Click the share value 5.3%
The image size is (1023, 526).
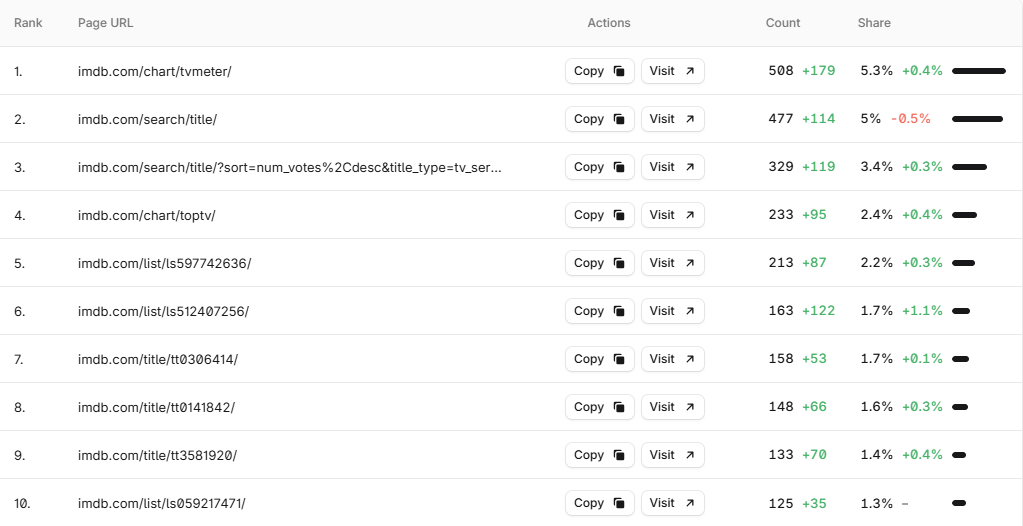[876, 70]
